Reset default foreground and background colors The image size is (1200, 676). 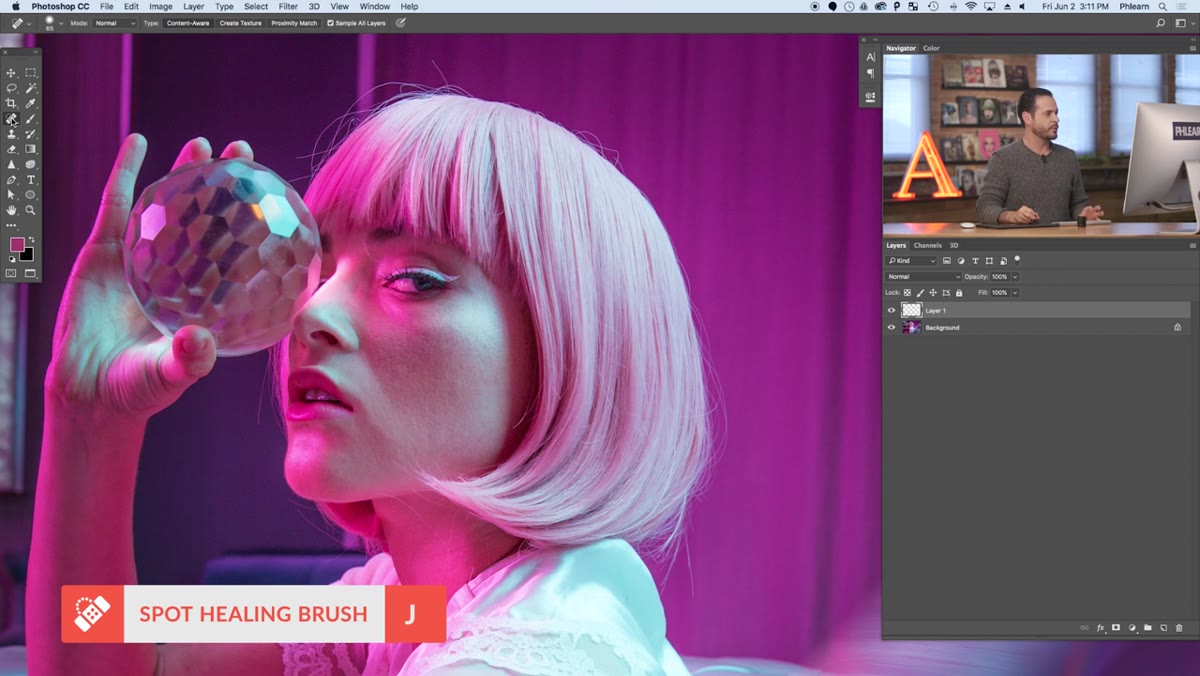click(11, 259)
